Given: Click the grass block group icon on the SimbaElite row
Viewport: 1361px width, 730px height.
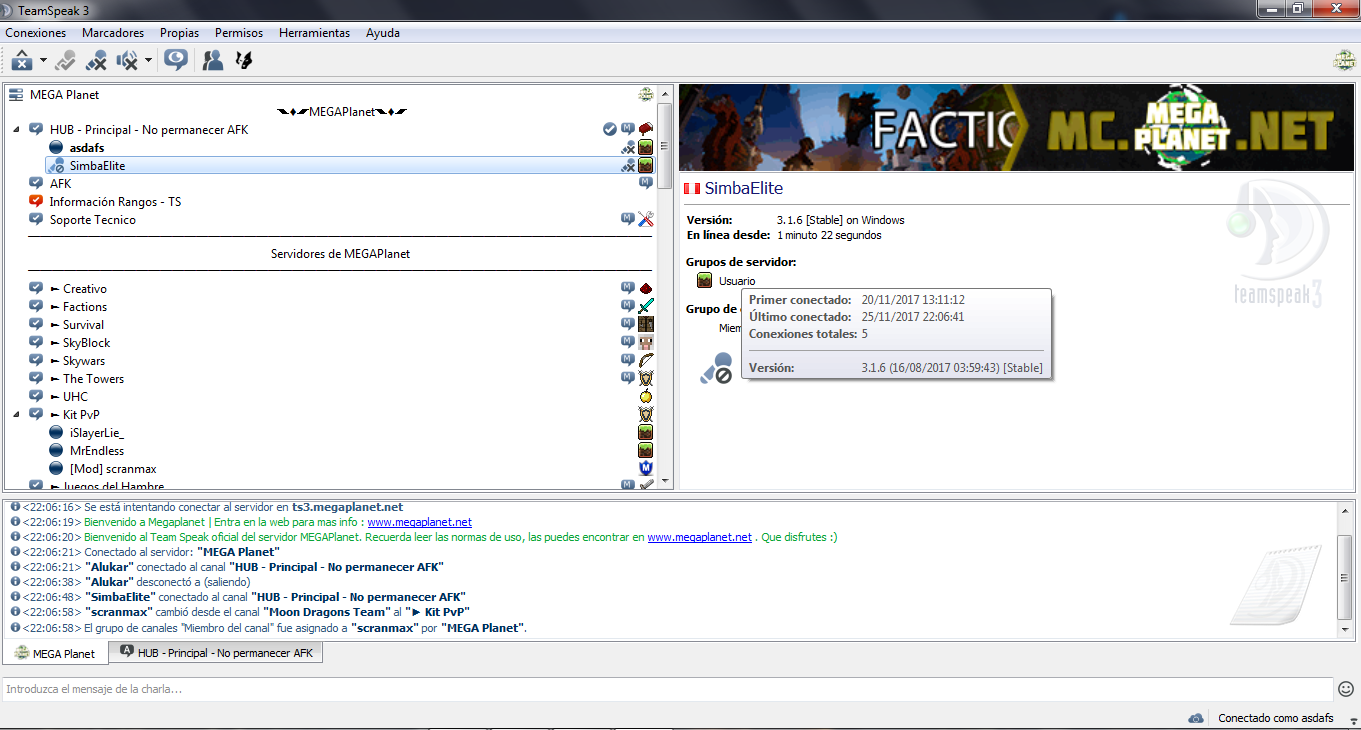Looking at the screenshot, I should click(646, 166).
